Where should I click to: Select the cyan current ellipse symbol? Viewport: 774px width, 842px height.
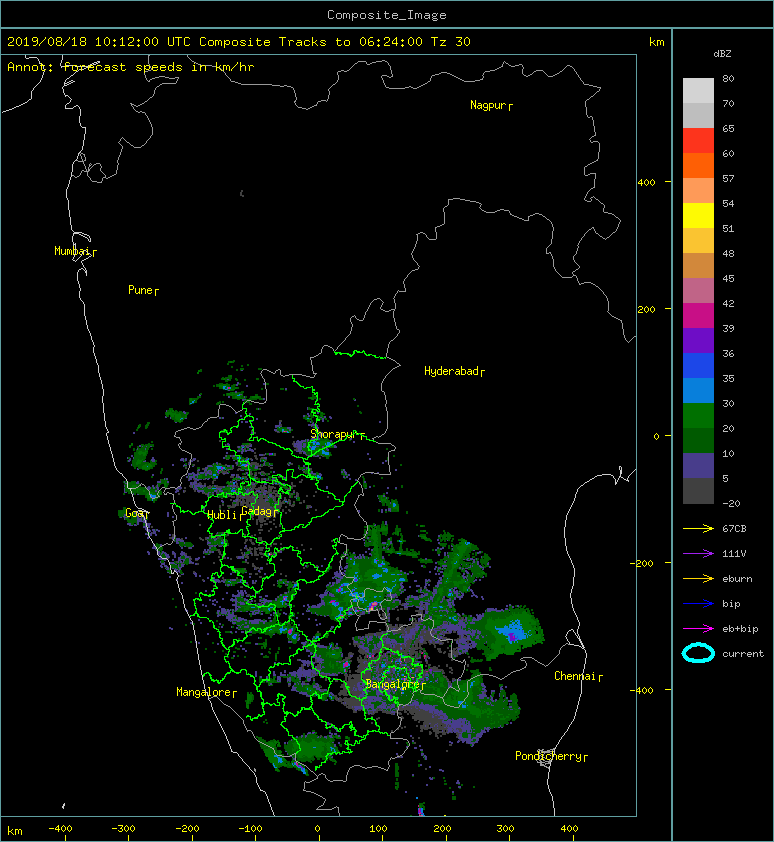[x=698, y=654]
